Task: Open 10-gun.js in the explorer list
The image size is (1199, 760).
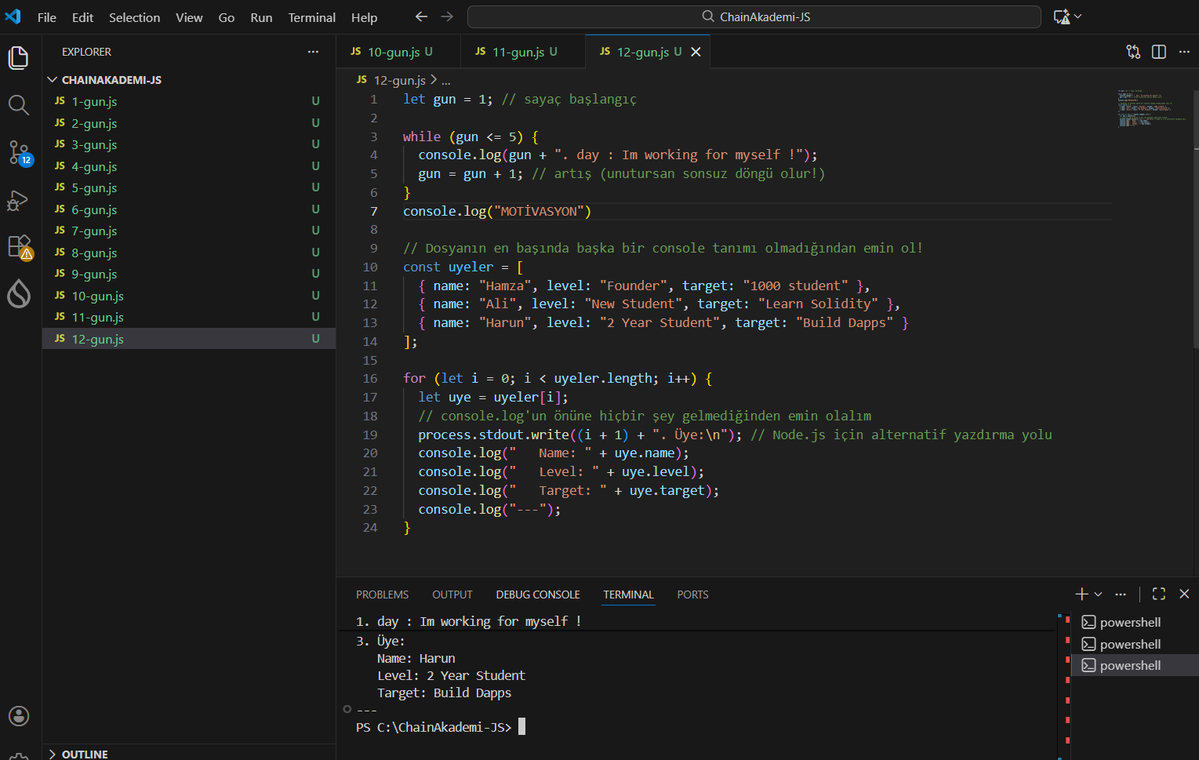Action: 189,296
